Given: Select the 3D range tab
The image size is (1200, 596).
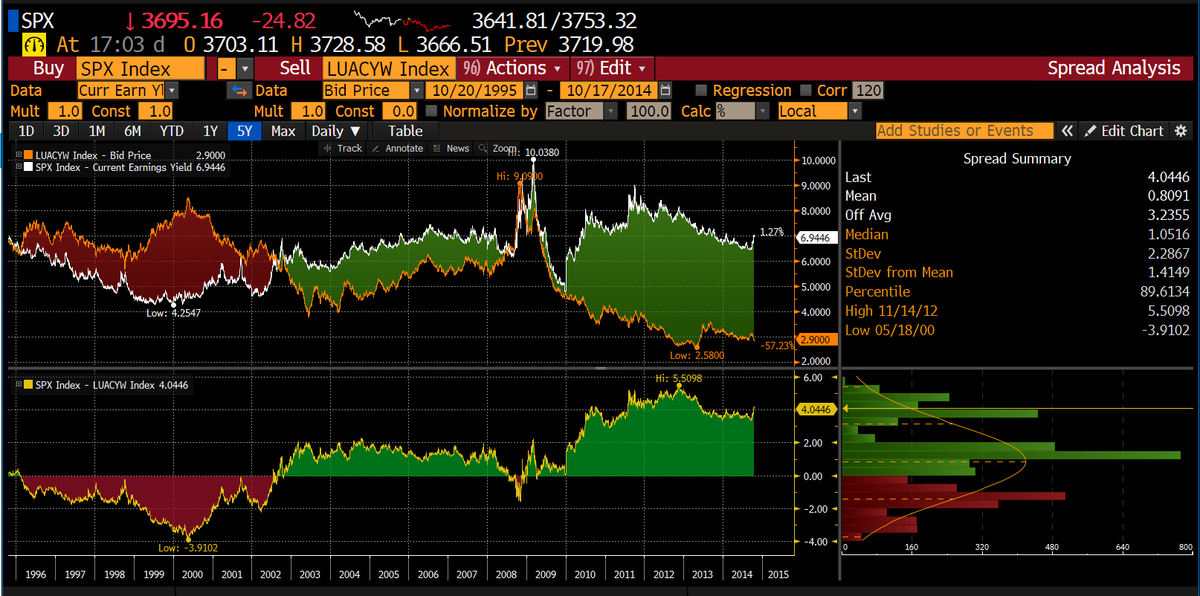Looking at the screenshot, I should [61, 131].
